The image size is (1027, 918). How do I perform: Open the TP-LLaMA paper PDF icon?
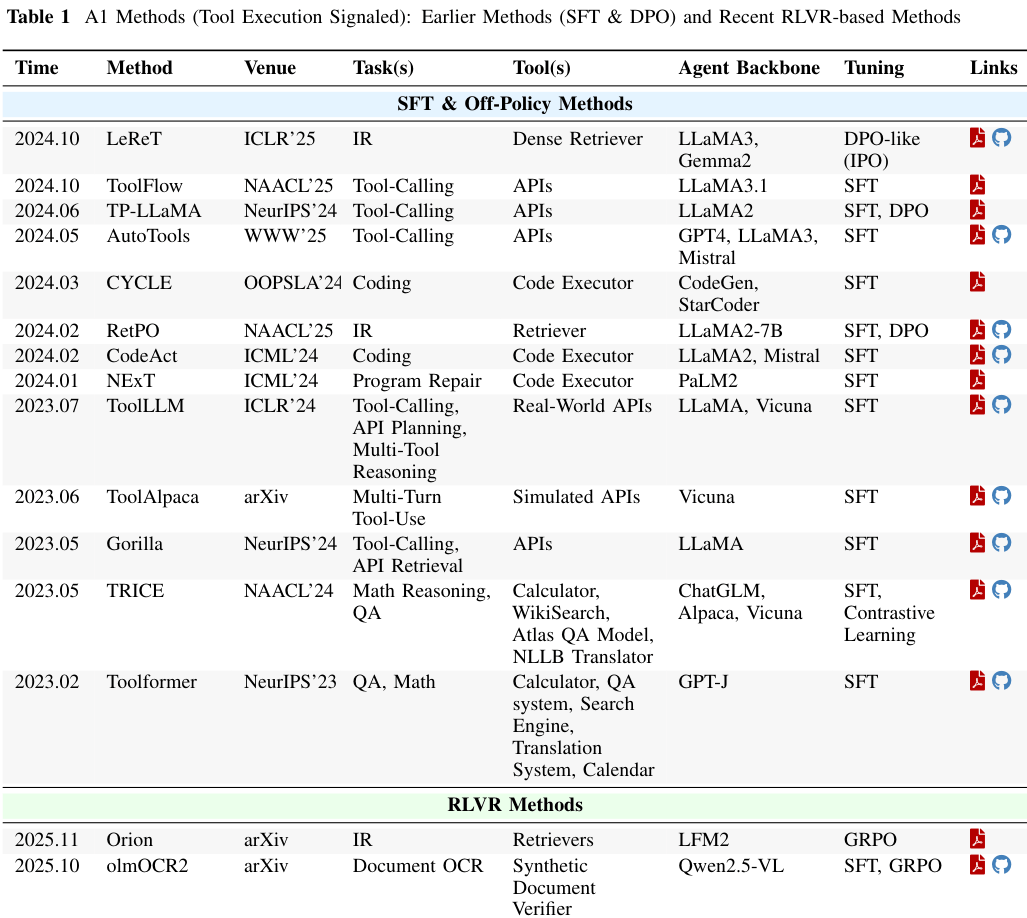point(978,210)
